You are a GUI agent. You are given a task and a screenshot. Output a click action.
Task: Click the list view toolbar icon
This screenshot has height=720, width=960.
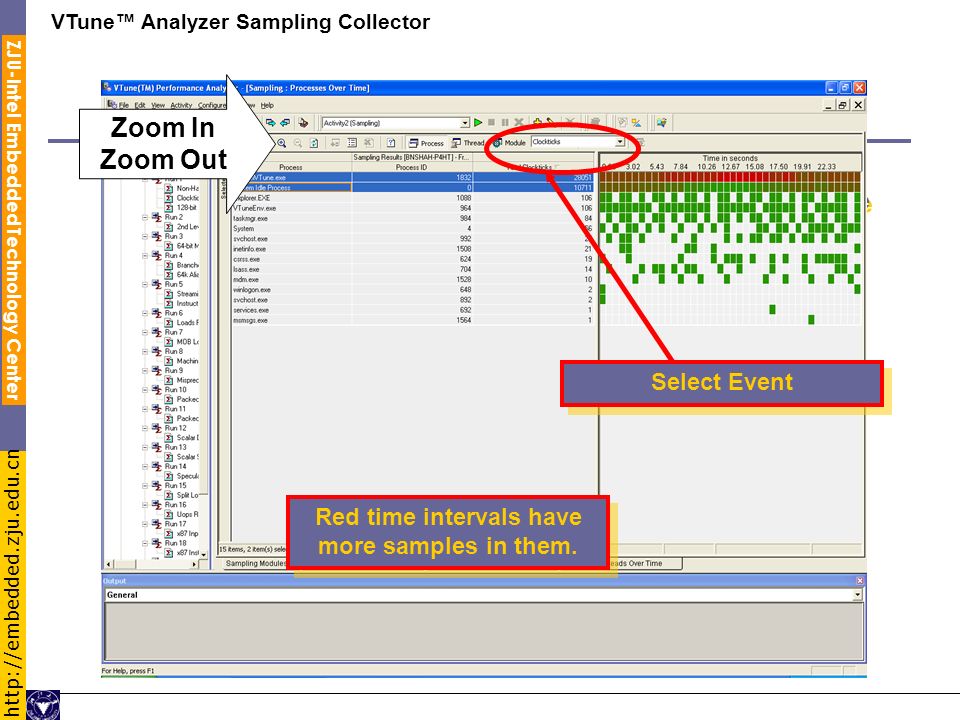(352, 143)
